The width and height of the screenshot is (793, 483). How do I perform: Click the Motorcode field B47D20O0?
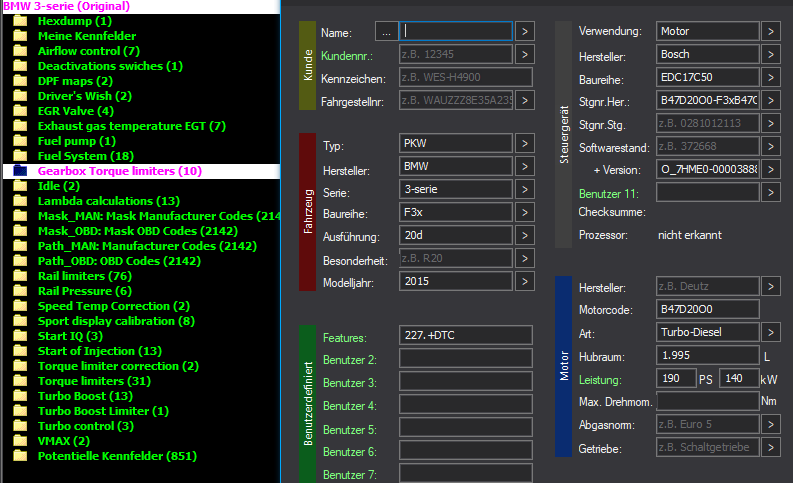click(708, 310)
